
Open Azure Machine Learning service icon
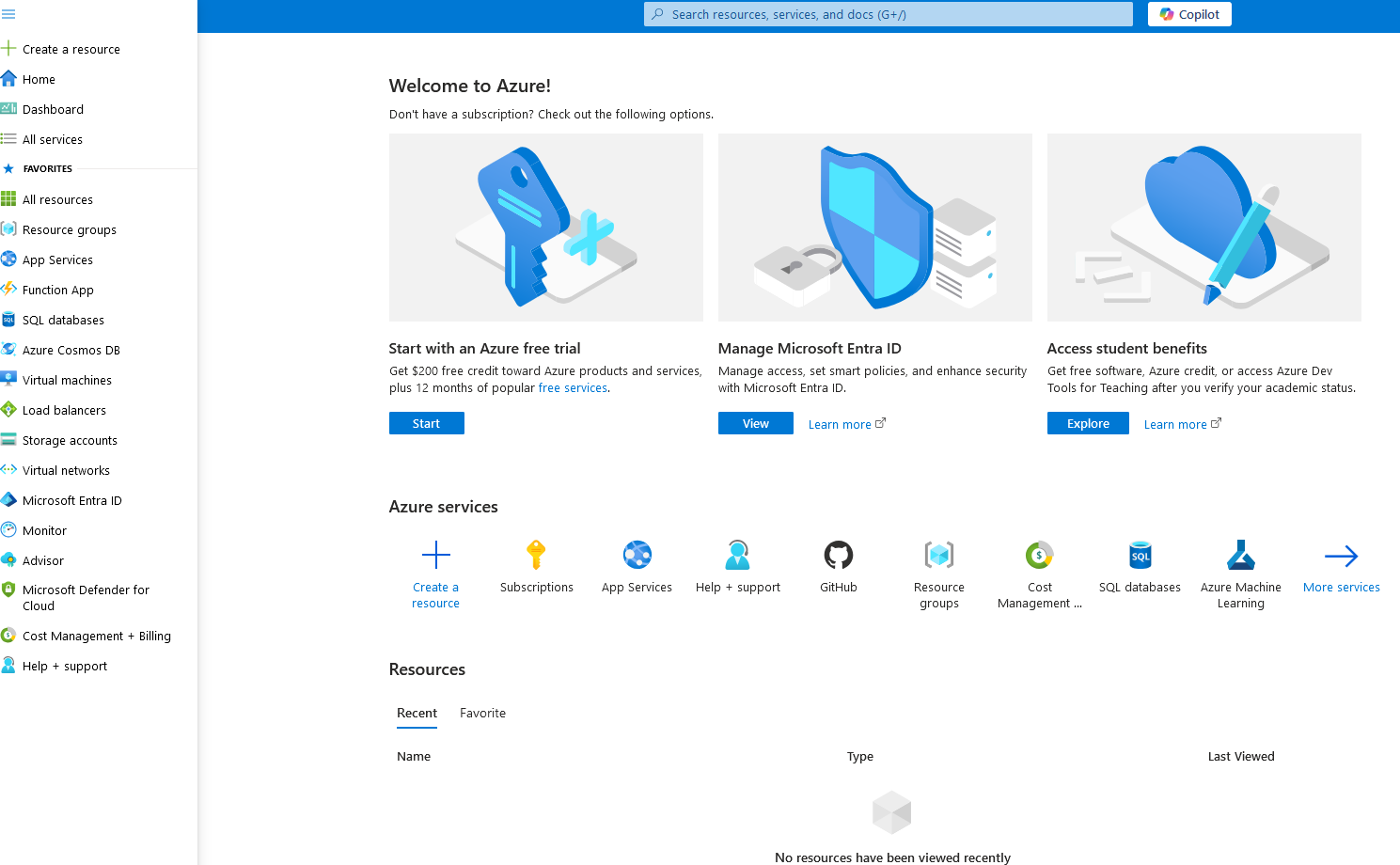[x=1241, y=555]
